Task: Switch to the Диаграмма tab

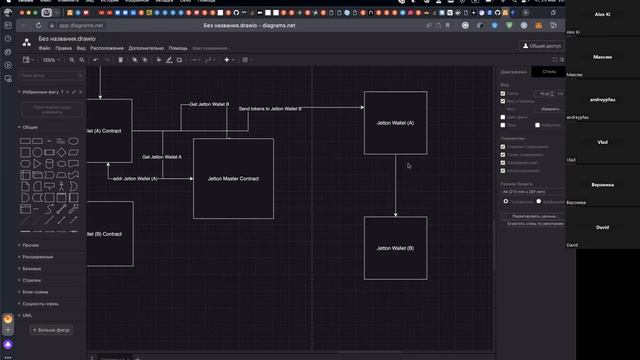Action: [x=513, y=72]
